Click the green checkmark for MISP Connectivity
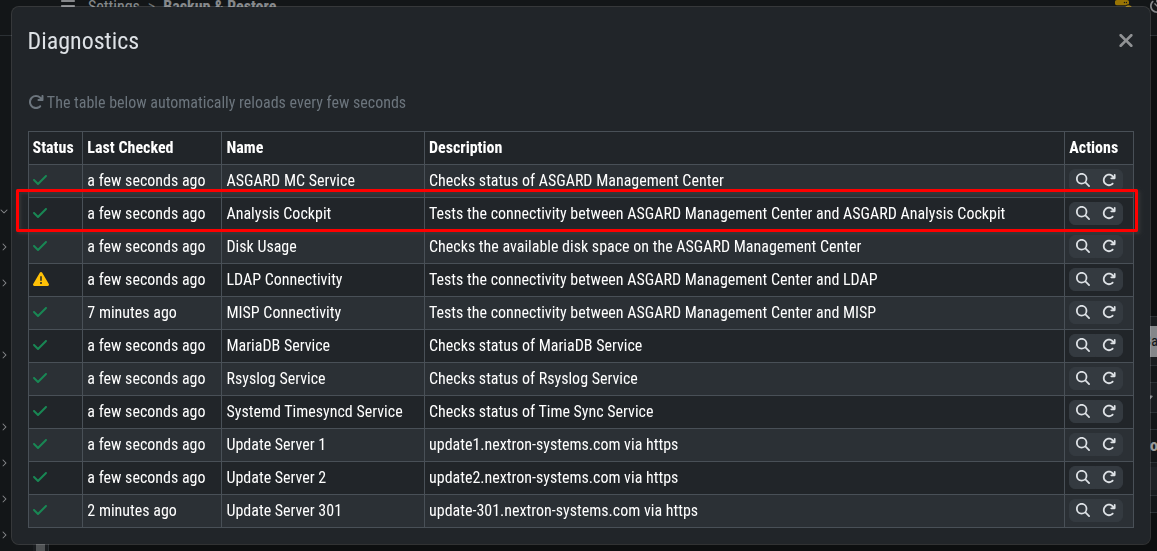The image size is (1157, 551). tap(41, 312)
